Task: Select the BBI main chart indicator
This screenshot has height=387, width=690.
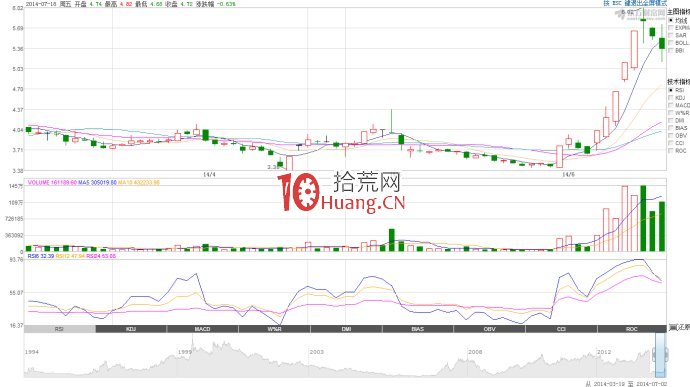Action: coord(671,50)
